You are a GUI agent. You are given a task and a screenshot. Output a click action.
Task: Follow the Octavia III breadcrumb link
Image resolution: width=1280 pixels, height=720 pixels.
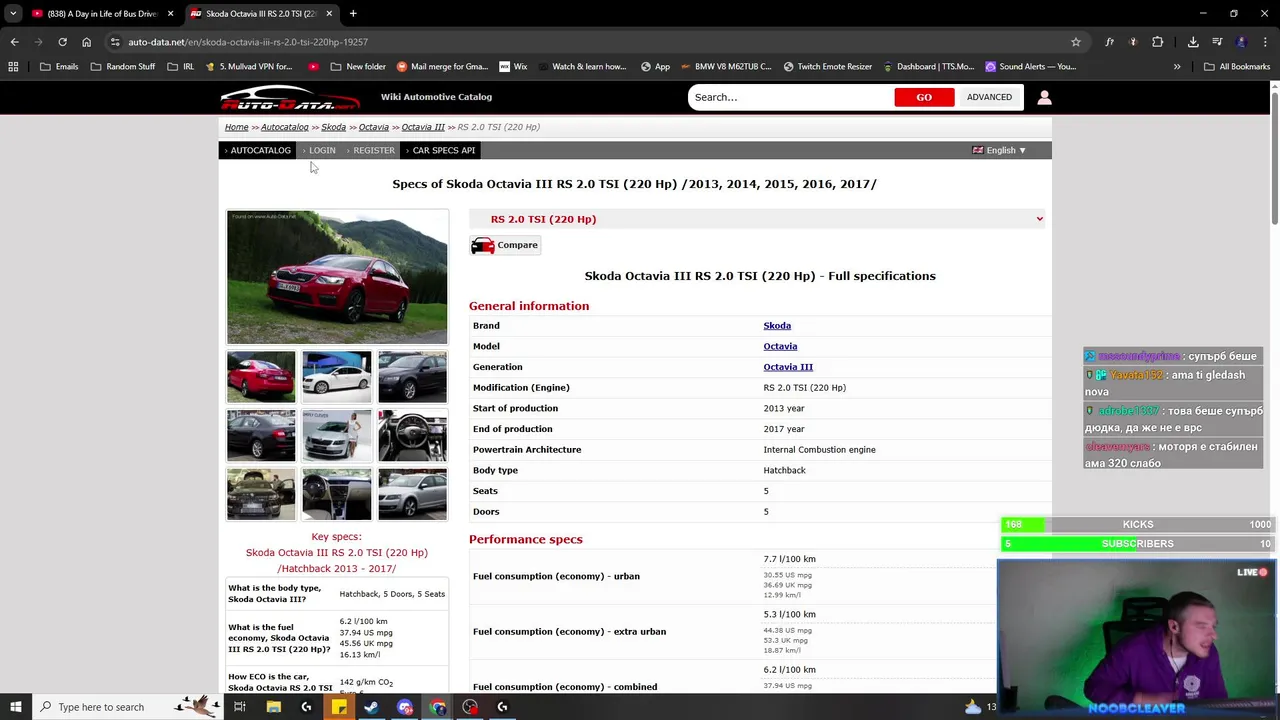(x=423, y=127)
